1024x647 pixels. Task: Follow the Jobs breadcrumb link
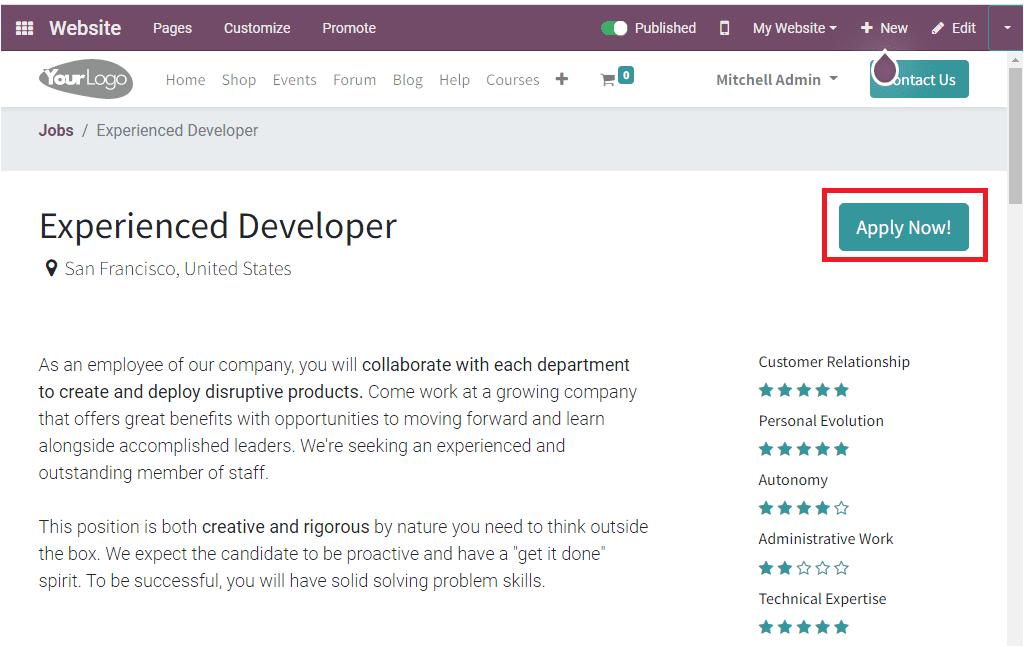tap(55, 130)
